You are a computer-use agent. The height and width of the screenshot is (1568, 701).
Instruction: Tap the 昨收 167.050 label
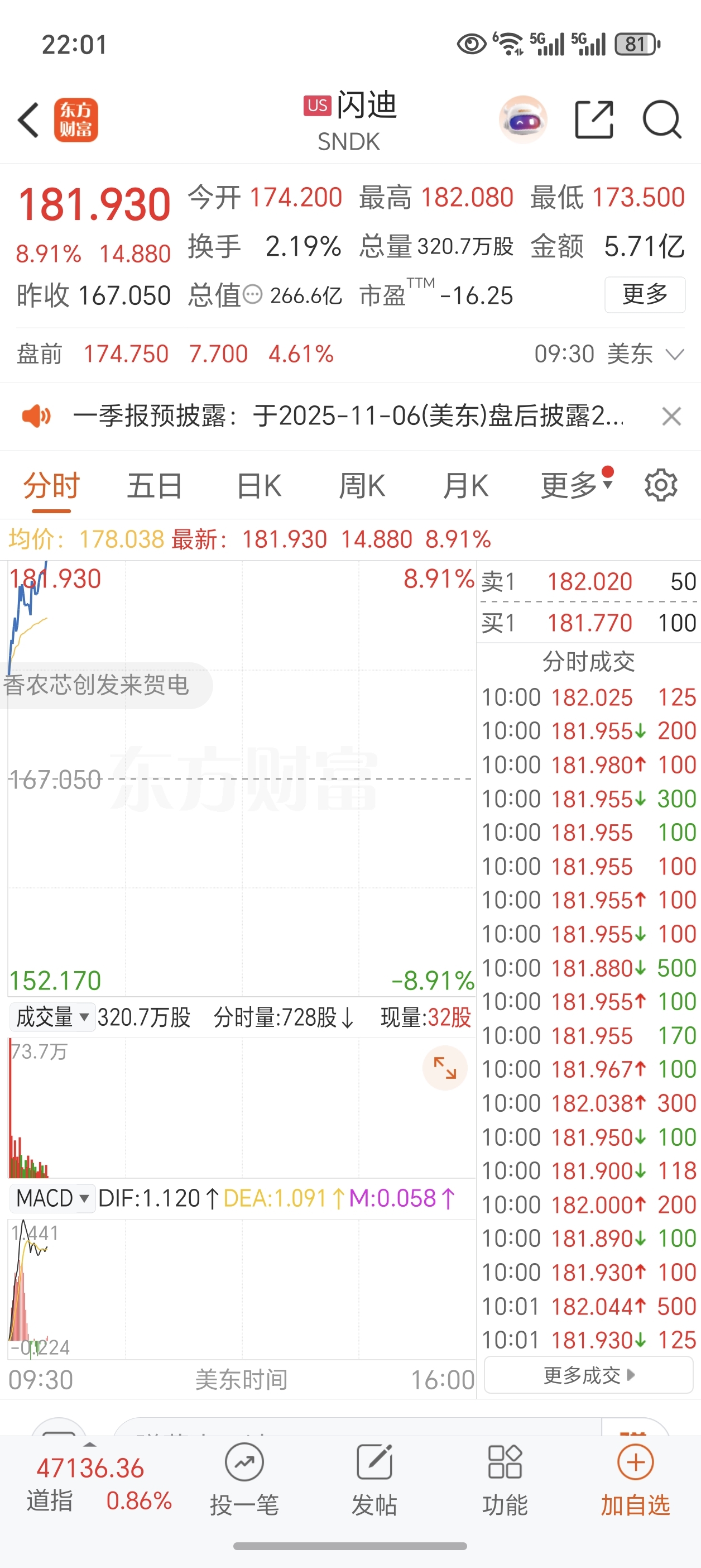click(x=94, y=295)
